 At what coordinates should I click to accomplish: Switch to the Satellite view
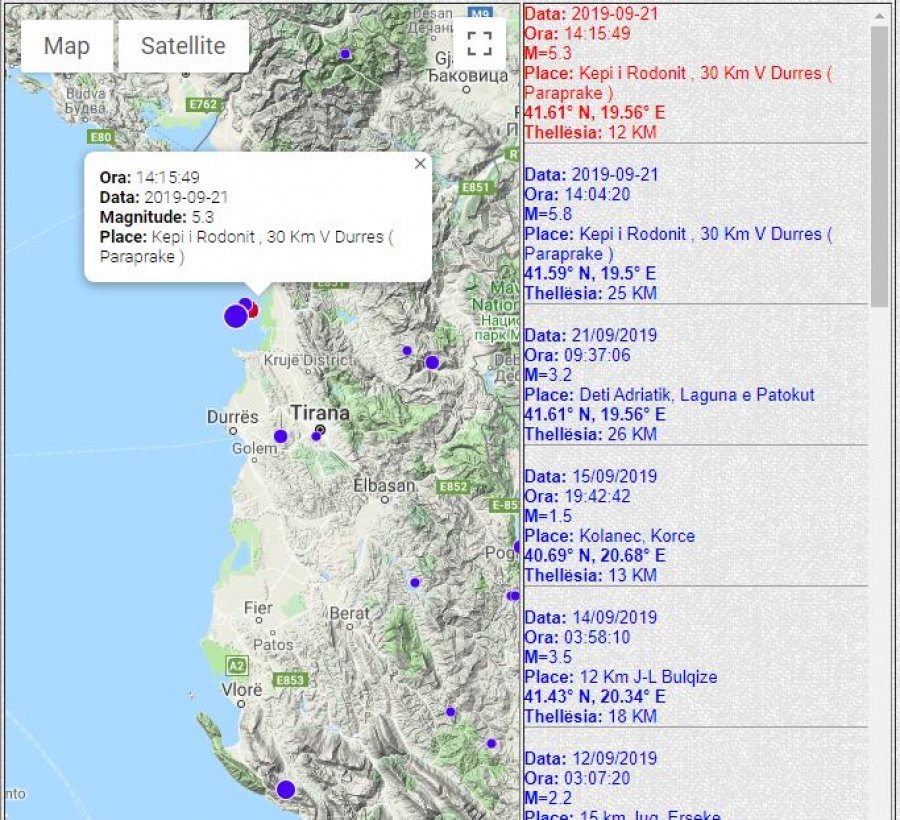click(183, 46)
